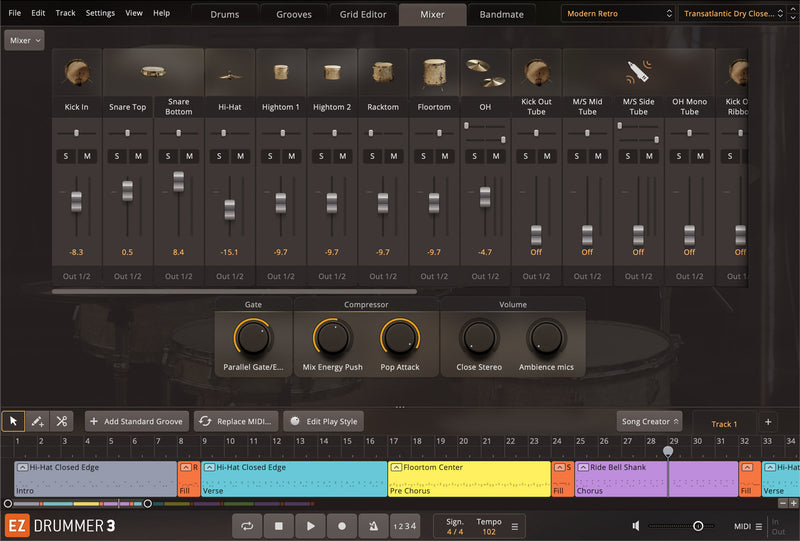This screenshot has height=541, width=800.
Task: Solo the Kick In channel
Action: point(66,156)
